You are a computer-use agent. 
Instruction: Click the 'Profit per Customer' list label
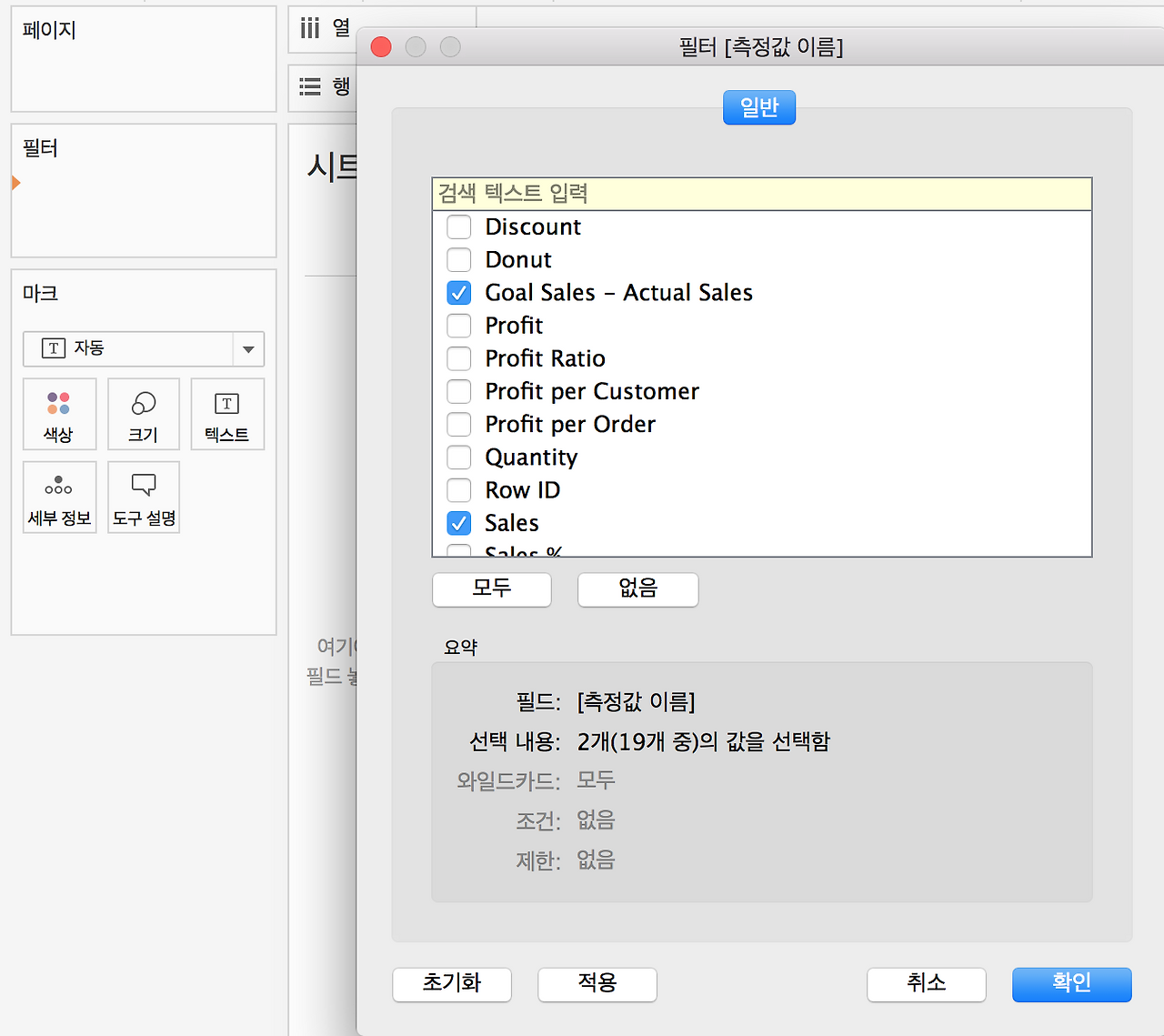592,391
